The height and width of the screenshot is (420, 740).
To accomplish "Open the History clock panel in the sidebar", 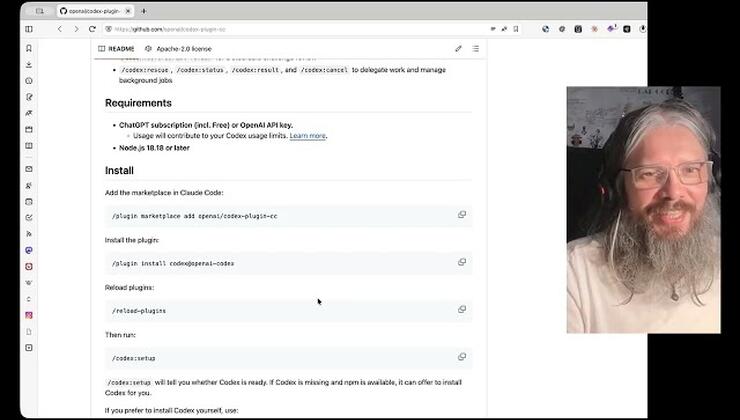I will pos(29,81).
